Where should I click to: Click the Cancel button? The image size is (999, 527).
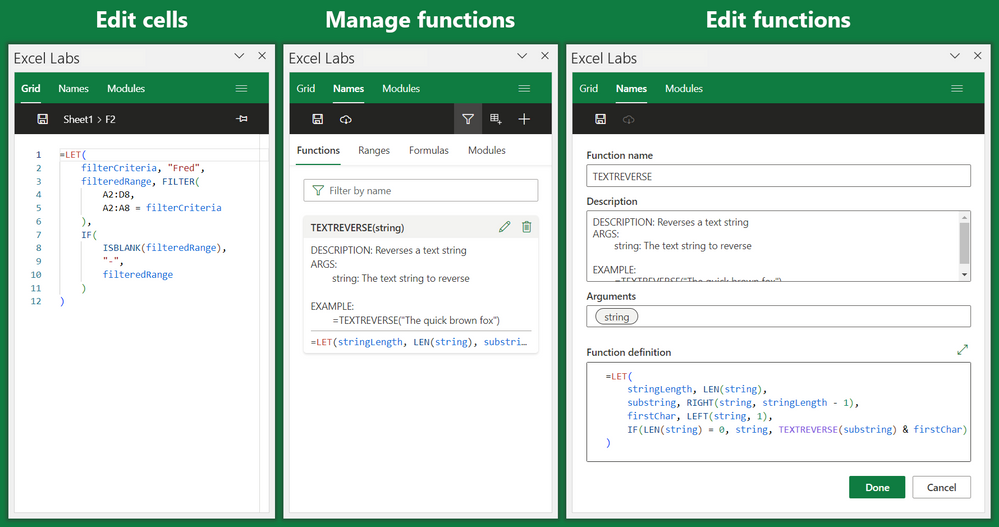coord(941,487)
